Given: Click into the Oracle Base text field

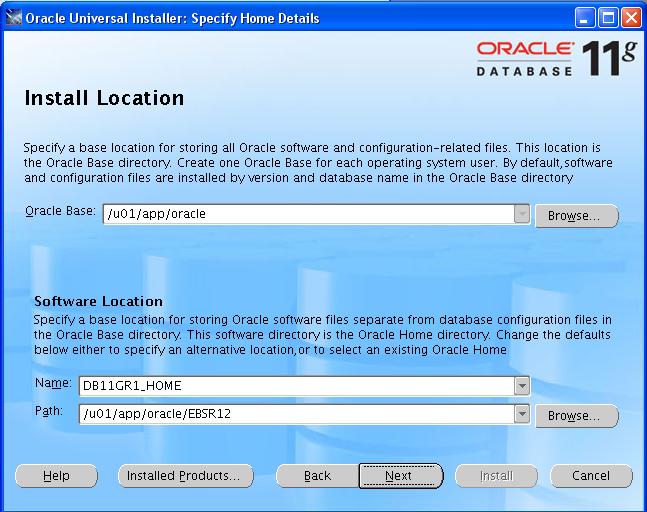Looking at the screenshot, I should tap(307, 213).
